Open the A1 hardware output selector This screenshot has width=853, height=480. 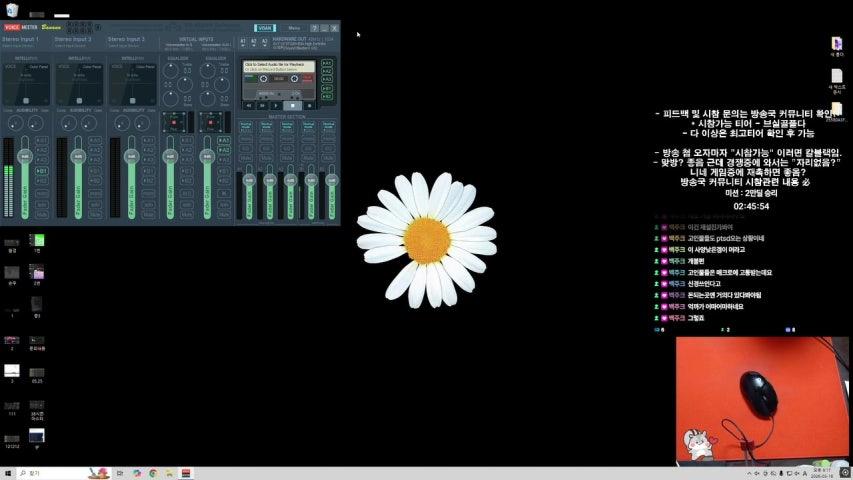[x=242, y=41]
